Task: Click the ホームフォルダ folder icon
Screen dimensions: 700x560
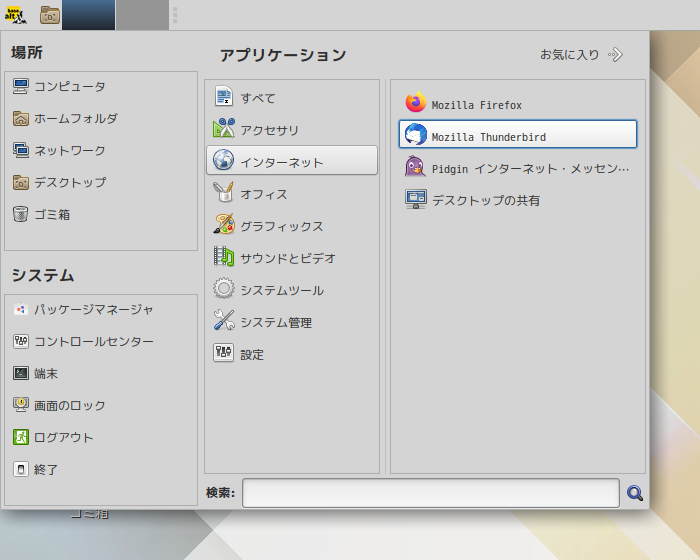Action: [21, 118]
